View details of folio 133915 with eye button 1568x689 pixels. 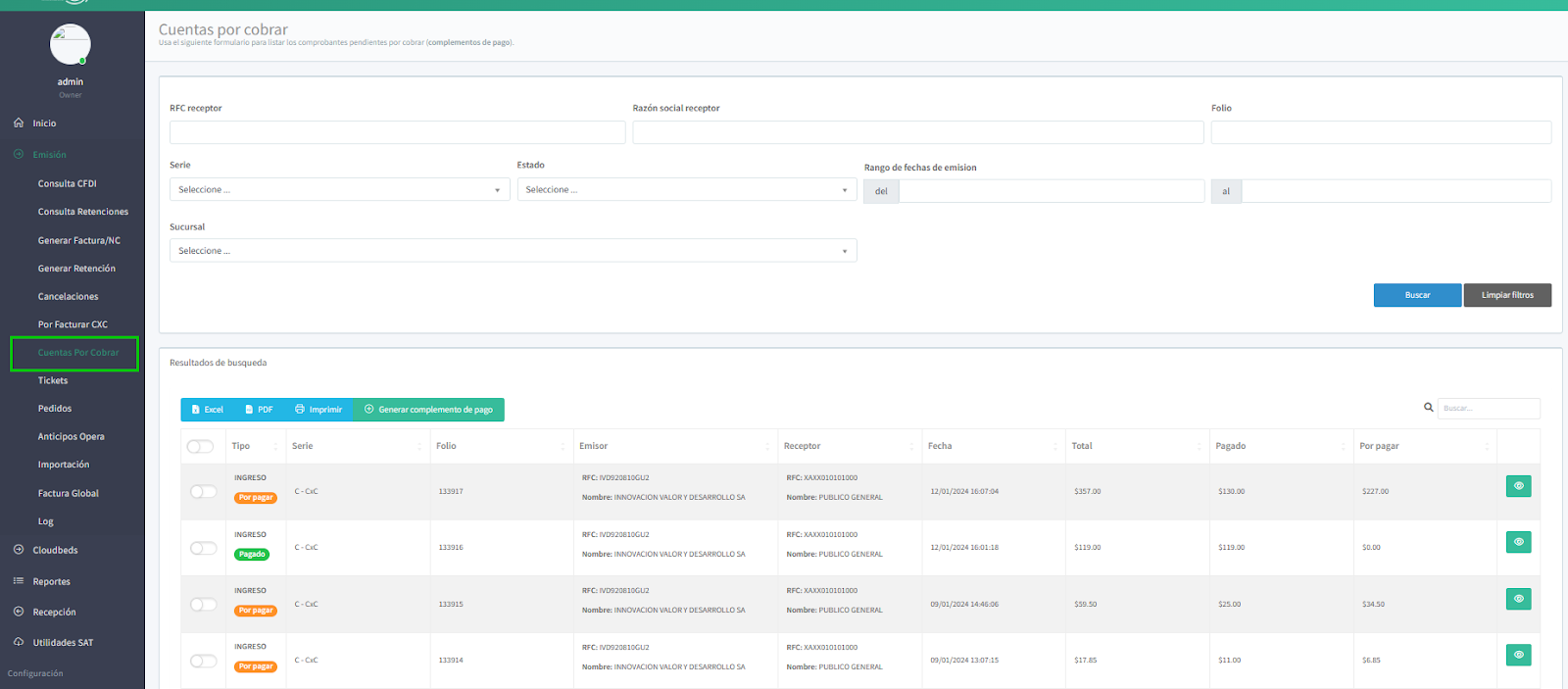pyautogui.click(x=1518, y=599)
